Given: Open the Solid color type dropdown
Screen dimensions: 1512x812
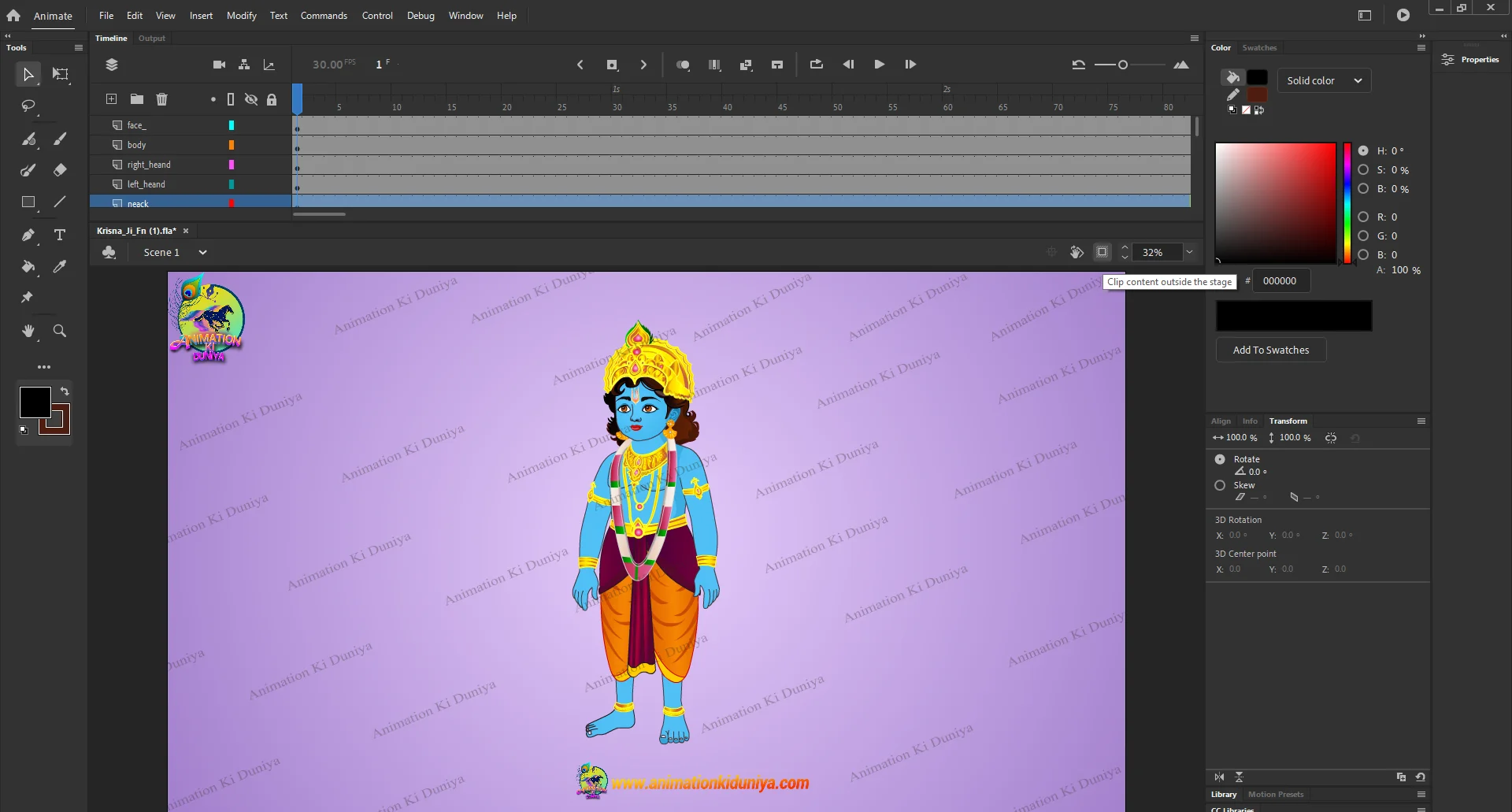Looking at the screenshot, I should point(1324,80).
